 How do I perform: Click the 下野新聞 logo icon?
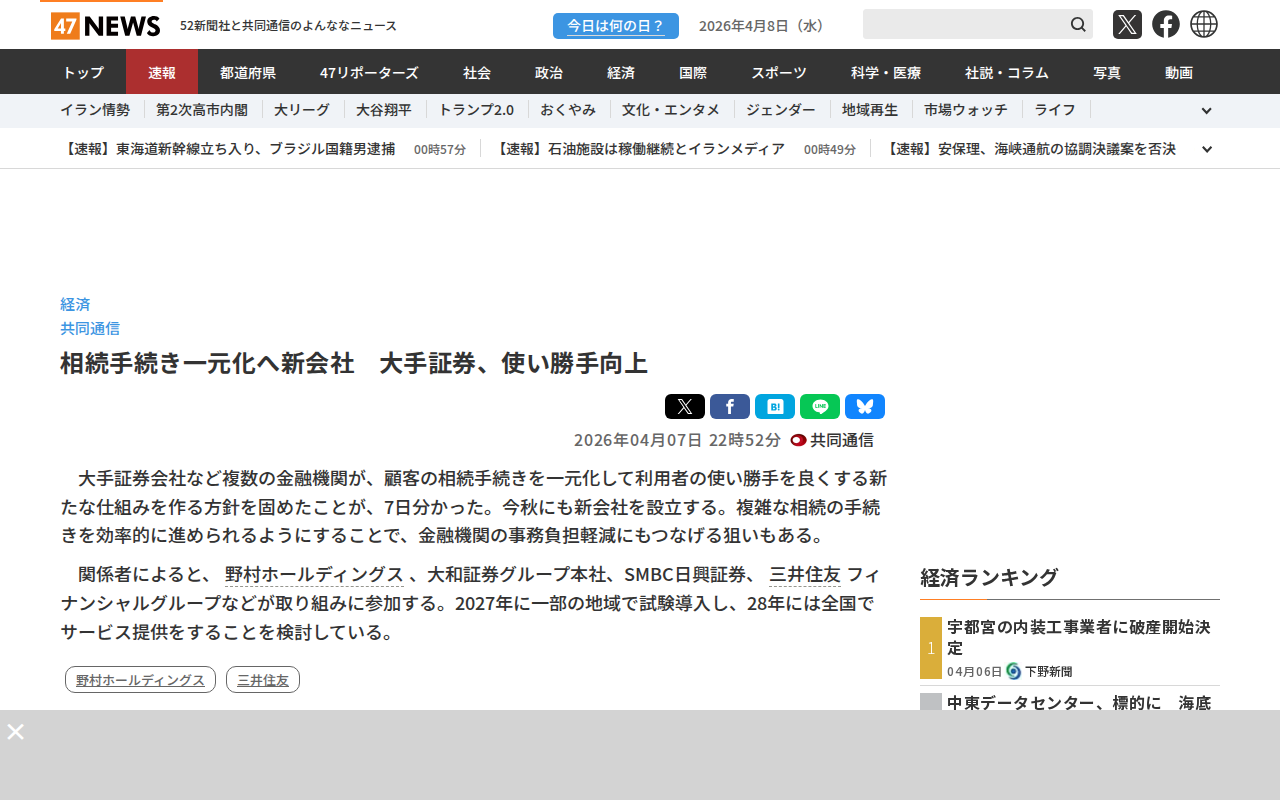pyautogui.click(x=1013, y=671)
